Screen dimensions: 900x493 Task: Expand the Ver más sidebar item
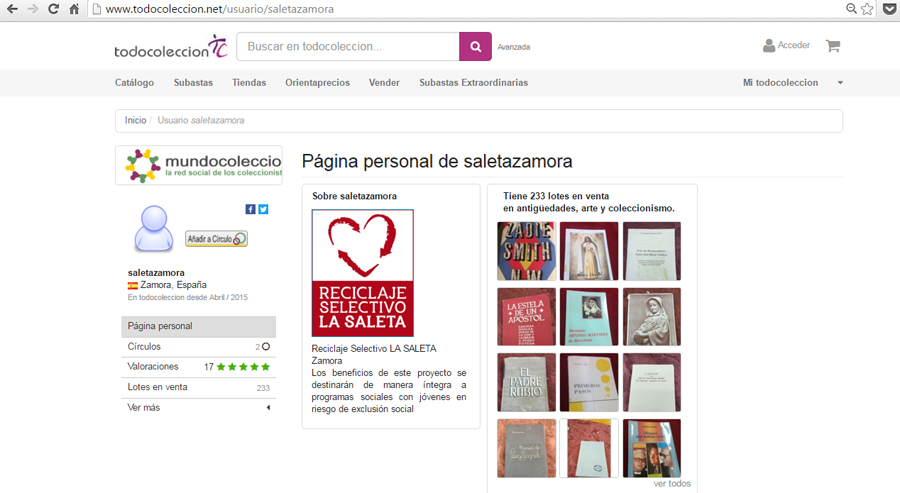pyautogui.click(x=199, y=407)
